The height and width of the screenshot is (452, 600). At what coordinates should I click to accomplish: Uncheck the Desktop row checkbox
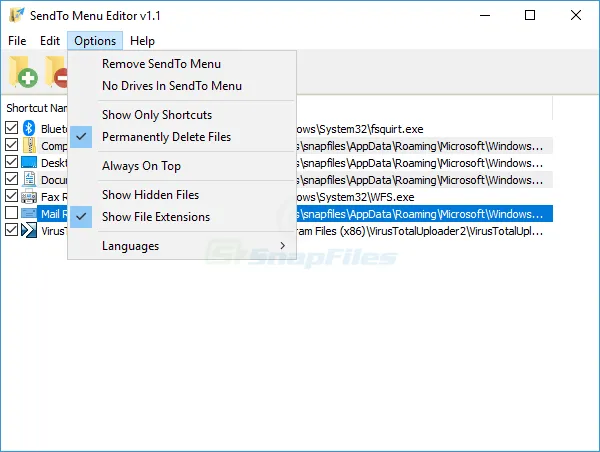[11, 162]
